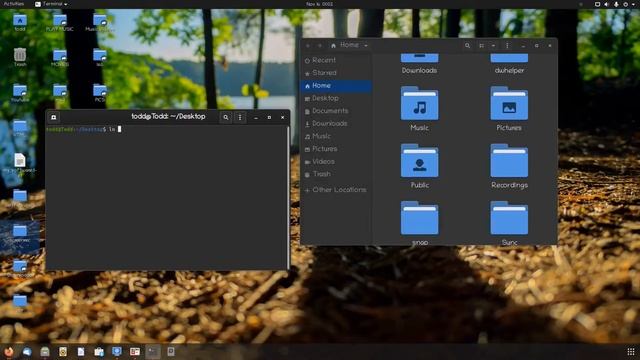Select the Public folder icon
Screen dimensions: 640x360
tap(420, 161)
